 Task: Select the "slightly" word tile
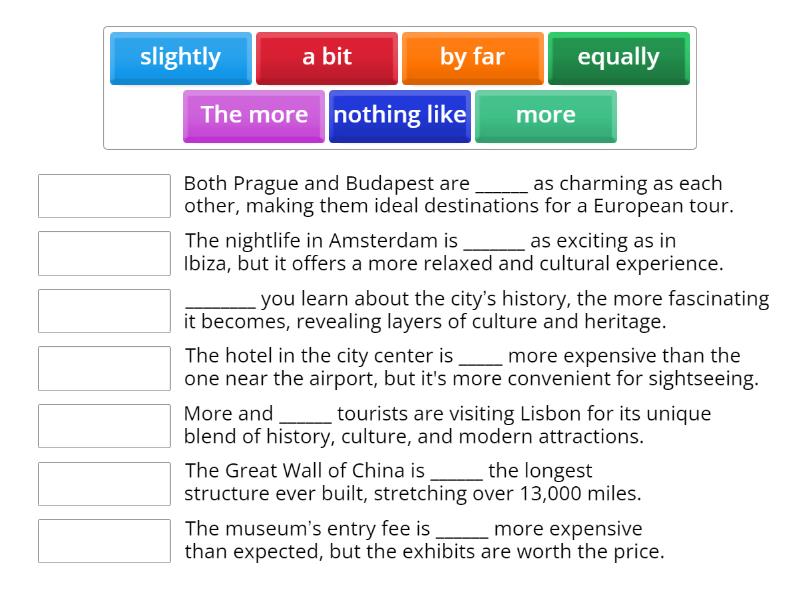coord(180,58)
